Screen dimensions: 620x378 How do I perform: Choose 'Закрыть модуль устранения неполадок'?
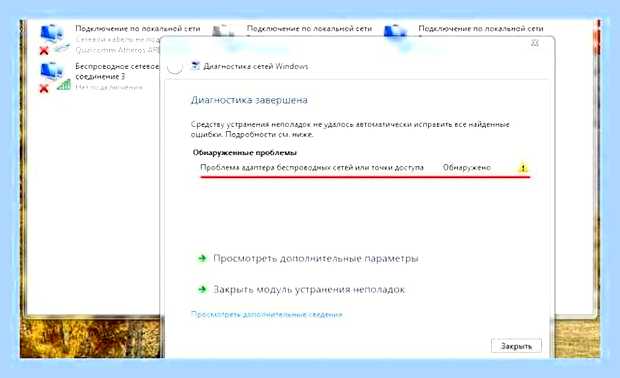(309, 290)
